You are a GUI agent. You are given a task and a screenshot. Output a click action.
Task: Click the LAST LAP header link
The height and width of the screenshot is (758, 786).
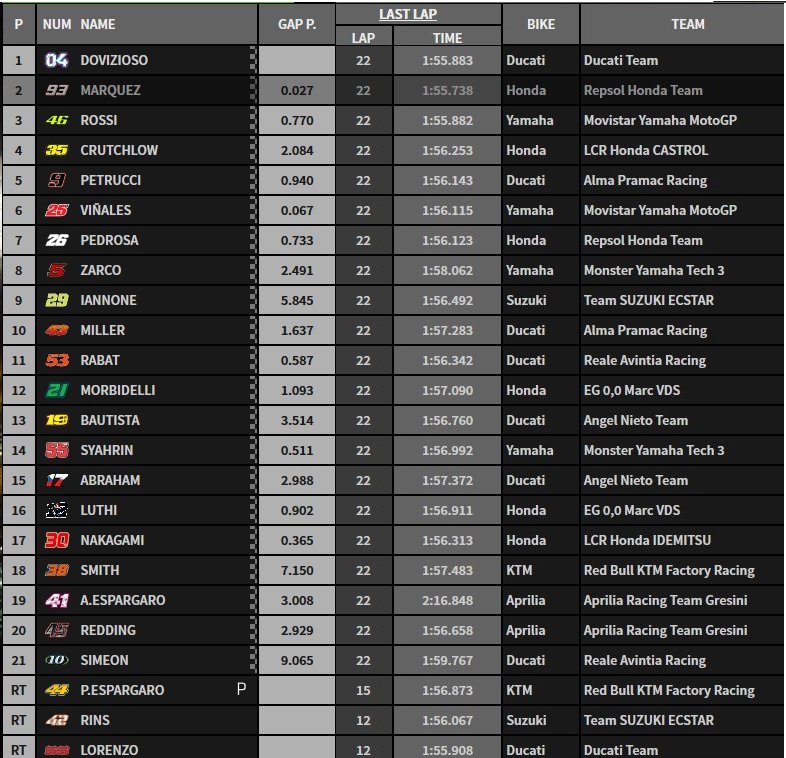coord(408,14)
